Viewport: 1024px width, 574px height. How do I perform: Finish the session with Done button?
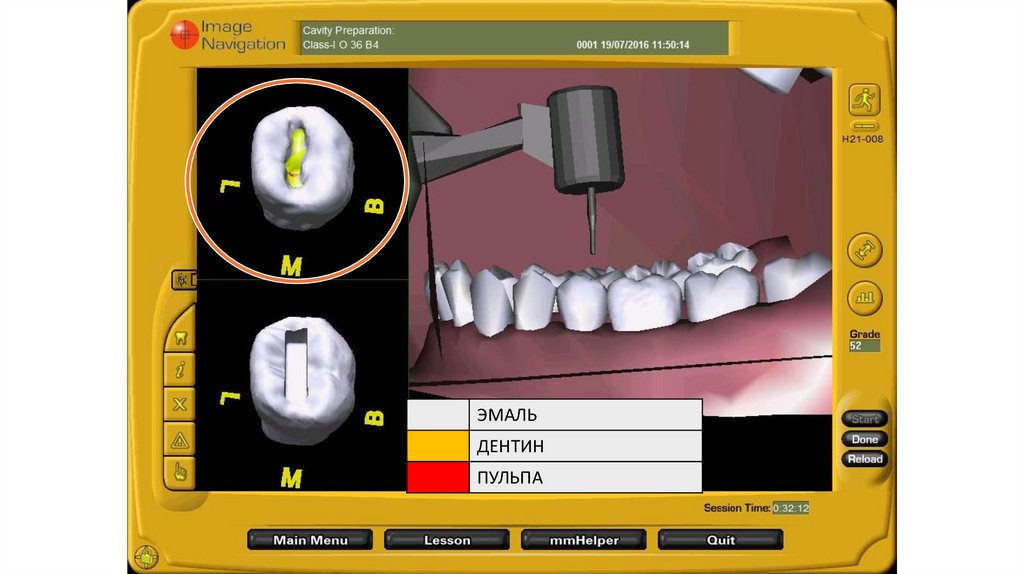864,439
